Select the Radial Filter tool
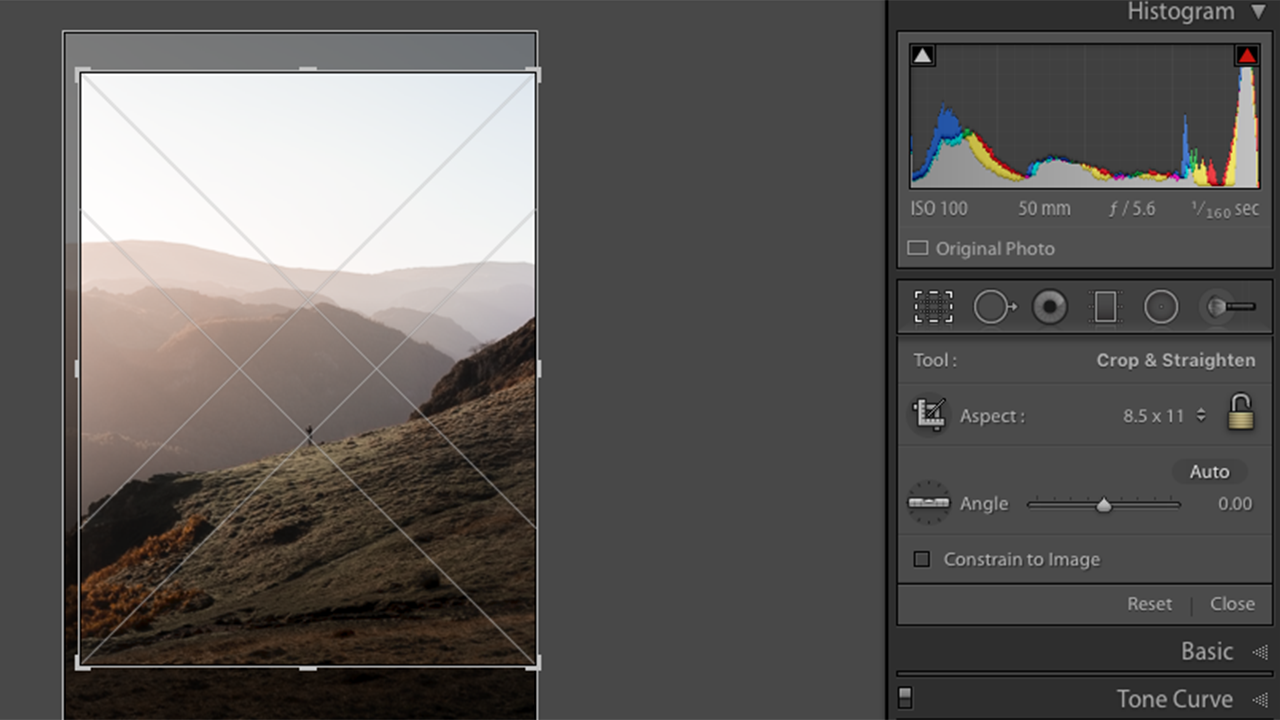 tap(1161, 307)
